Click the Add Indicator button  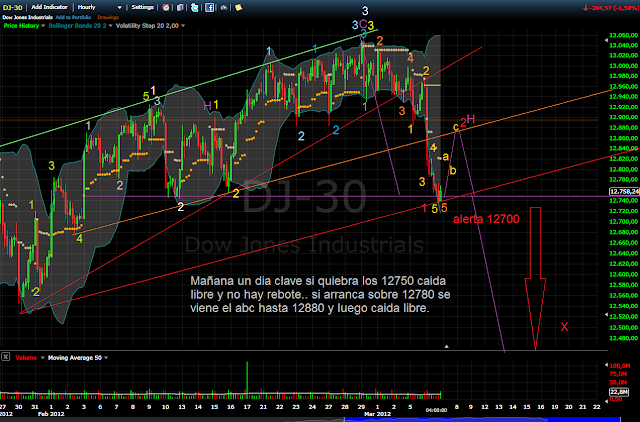click(x=49, y=7)
